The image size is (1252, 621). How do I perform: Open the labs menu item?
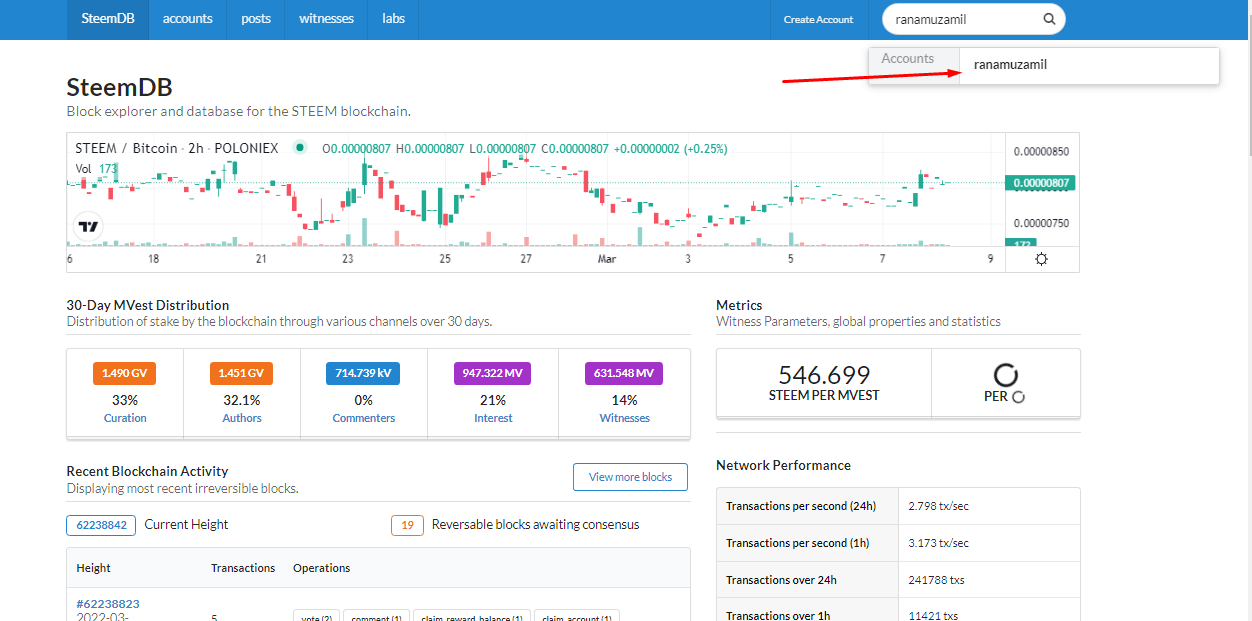click(393, 19)
